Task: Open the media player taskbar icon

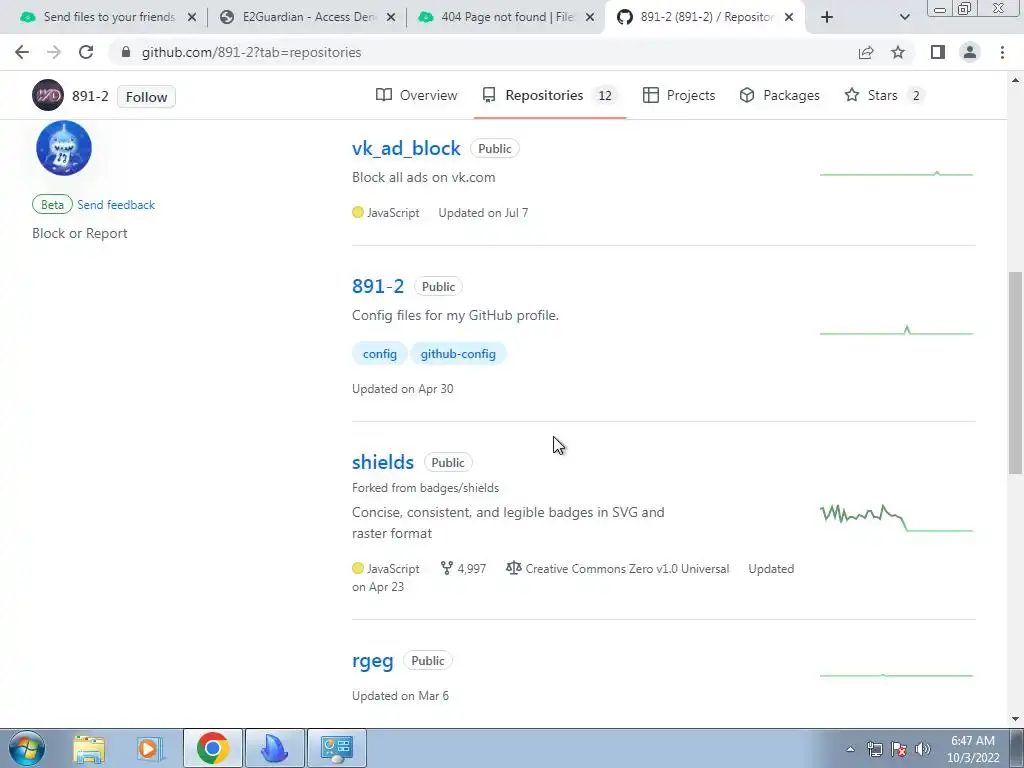Action: (150, 748)
